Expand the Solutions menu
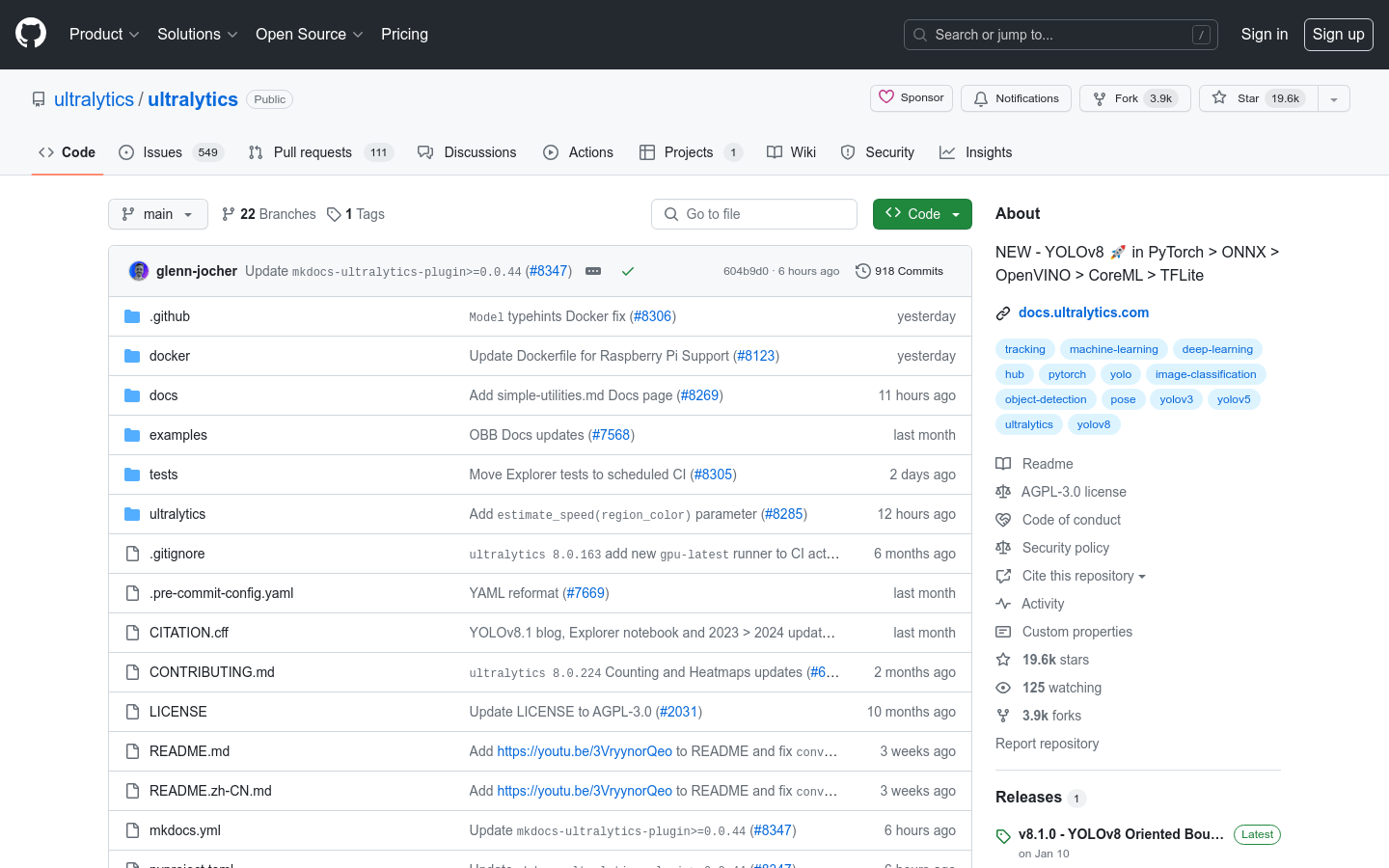 [197, 34]
